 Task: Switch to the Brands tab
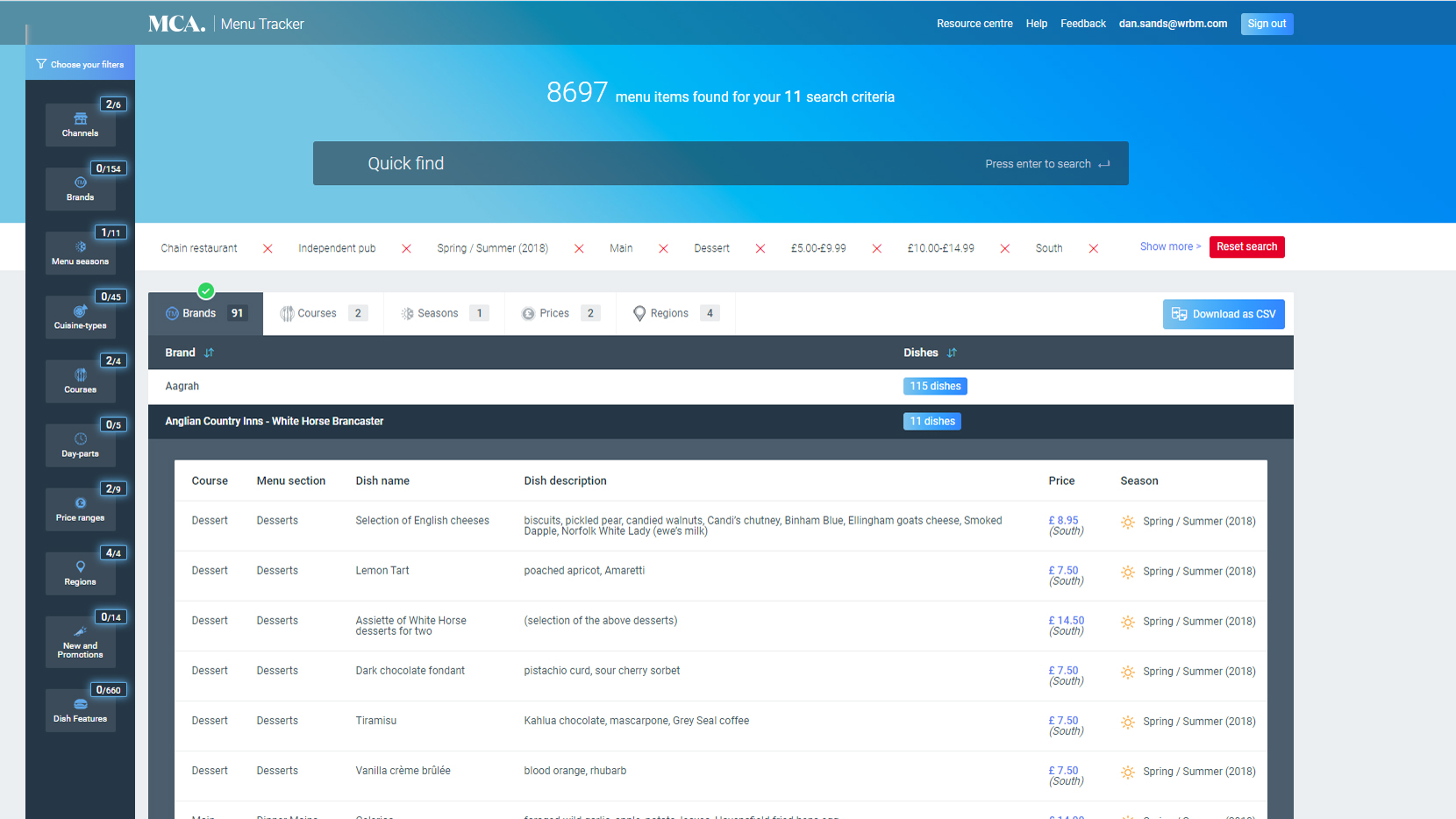pyautogui.click(x=206, y=313)
